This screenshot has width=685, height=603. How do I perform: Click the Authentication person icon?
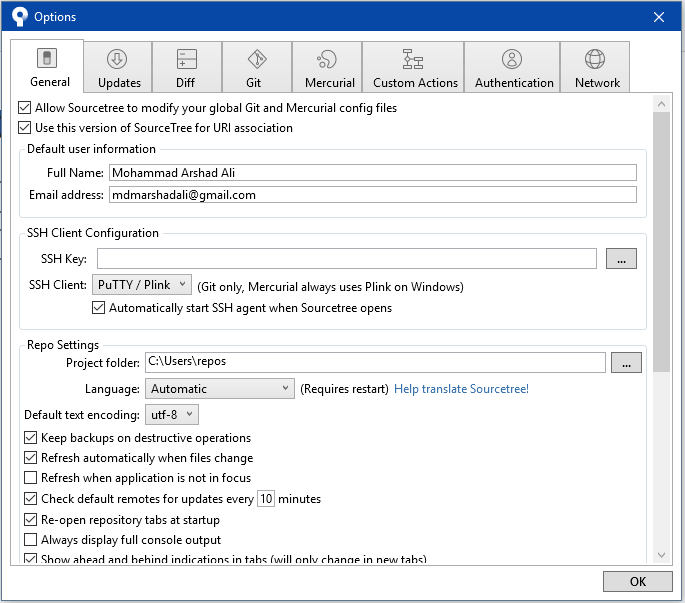click(x=512, y=59)
